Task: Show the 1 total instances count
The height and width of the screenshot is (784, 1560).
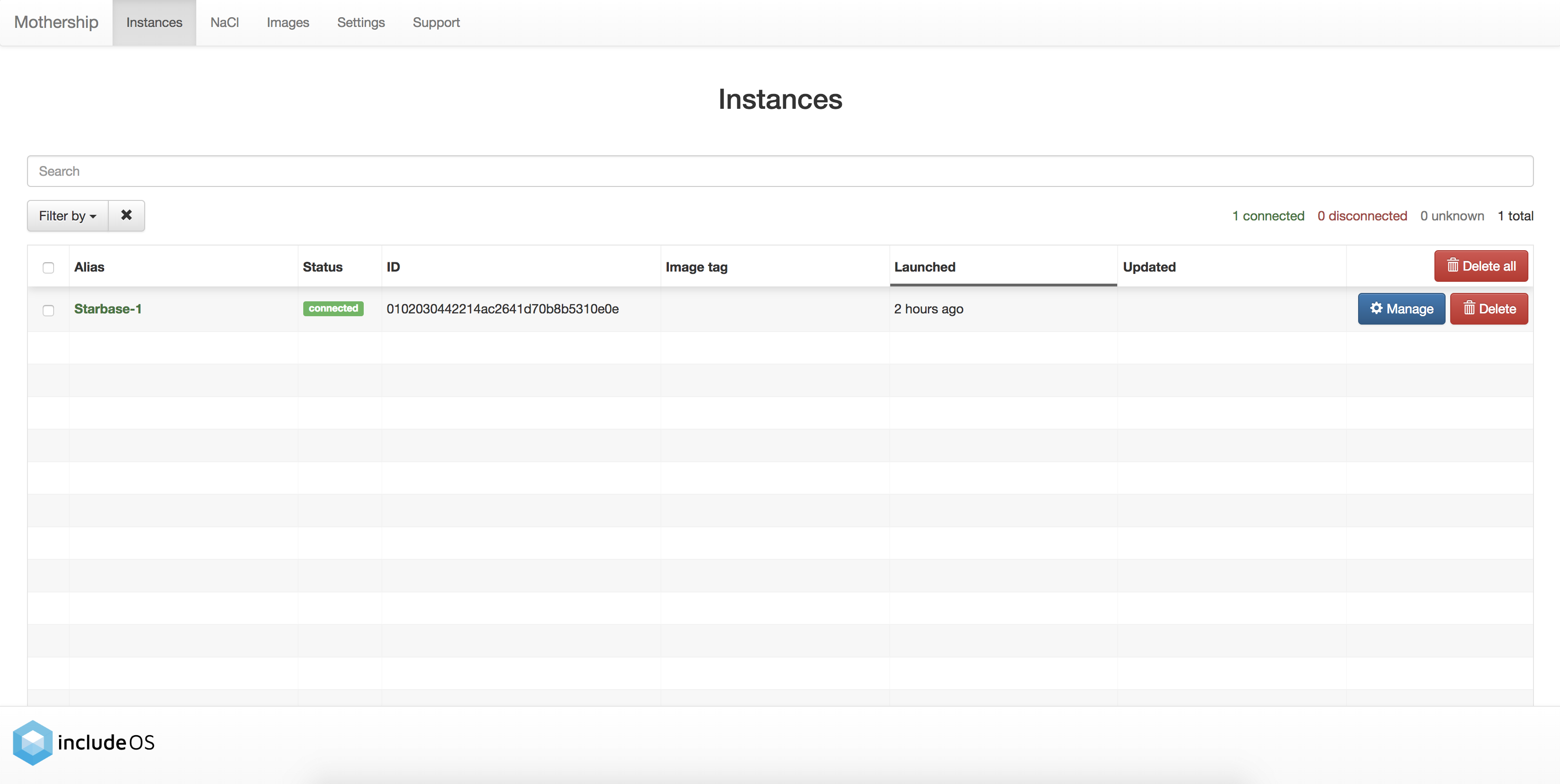Action: pyautogui.click(x=1515, y=216)
